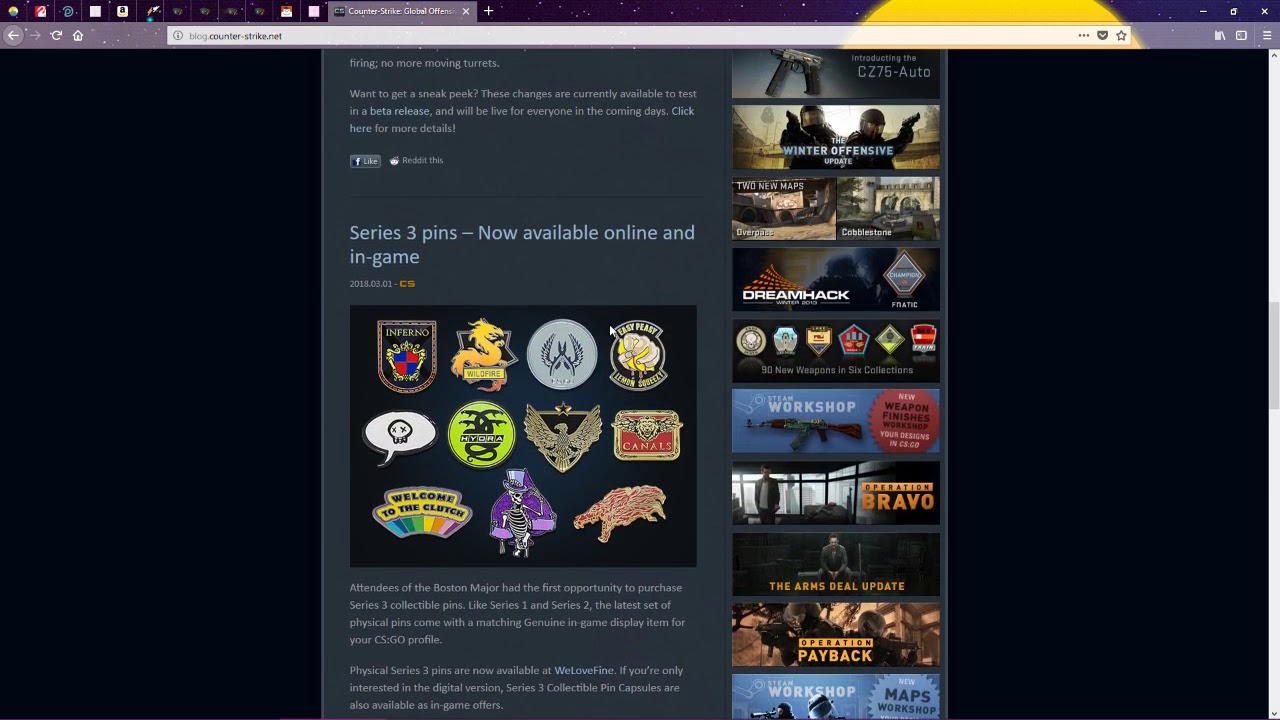Open the Winter Offensive Update banner
This screenshot has width=1280, height=720.
(836, 137)
